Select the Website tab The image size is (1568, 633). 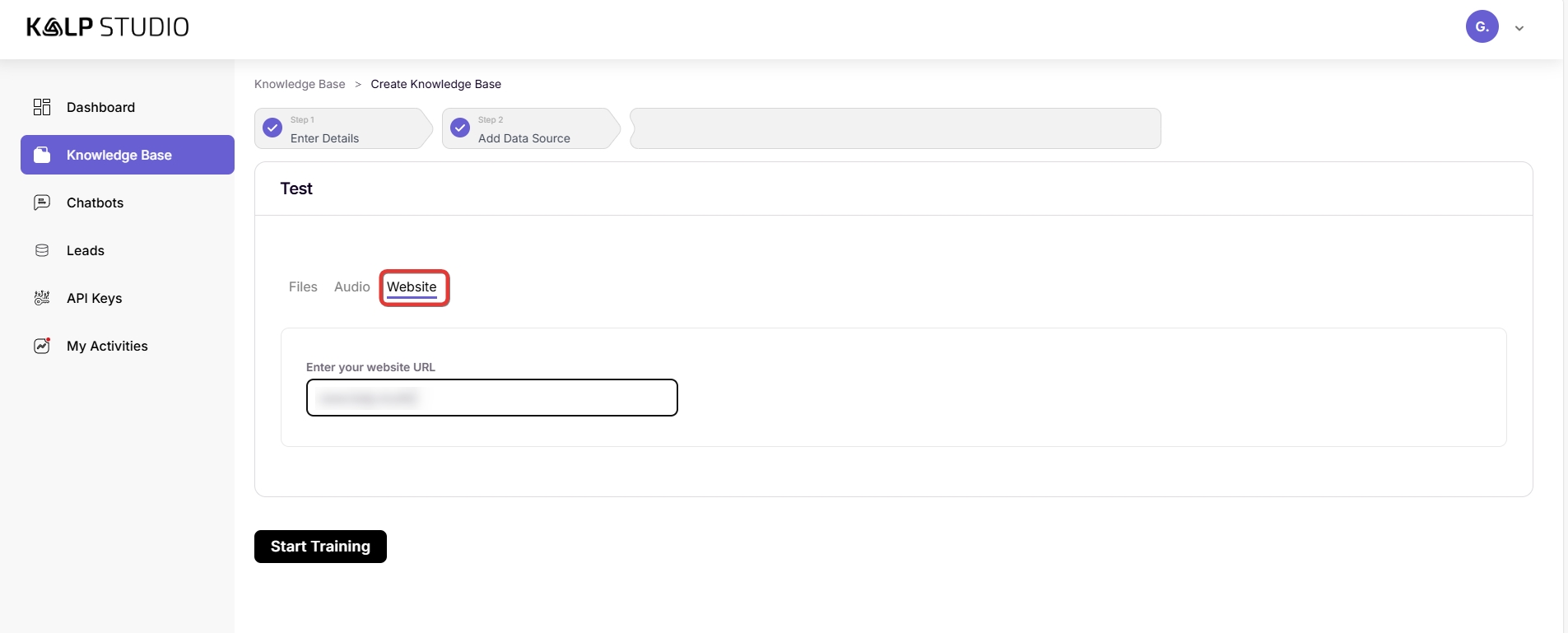(412, 286)
